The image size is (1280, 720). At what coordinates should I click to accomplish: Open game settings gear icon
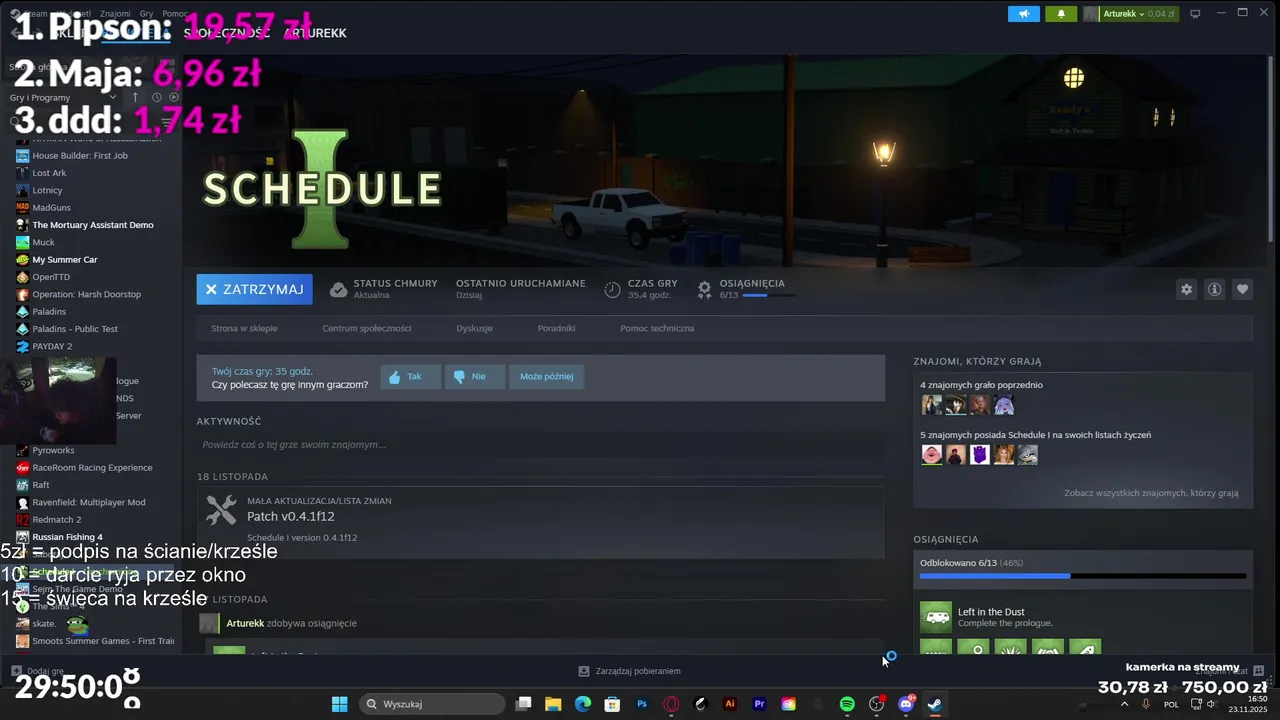(1186, 289)
